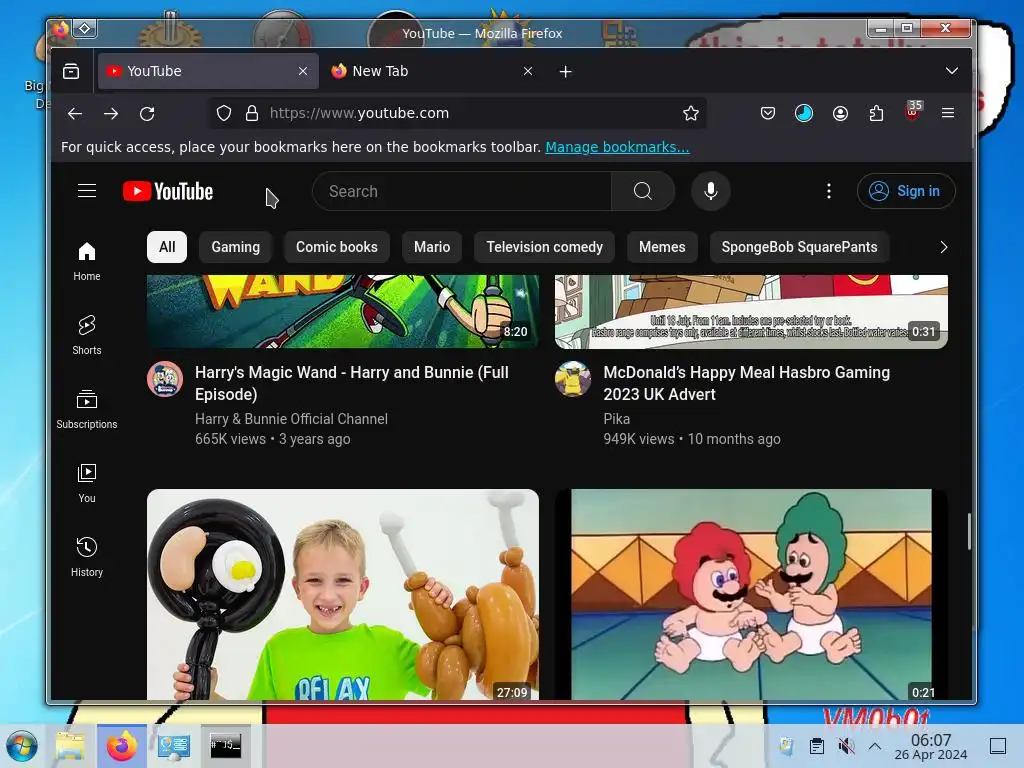Image resolution: width=1024 pixels, height=768 pixels.
Task: Open the terminal taskbar icon
Action: pos(225,746)
